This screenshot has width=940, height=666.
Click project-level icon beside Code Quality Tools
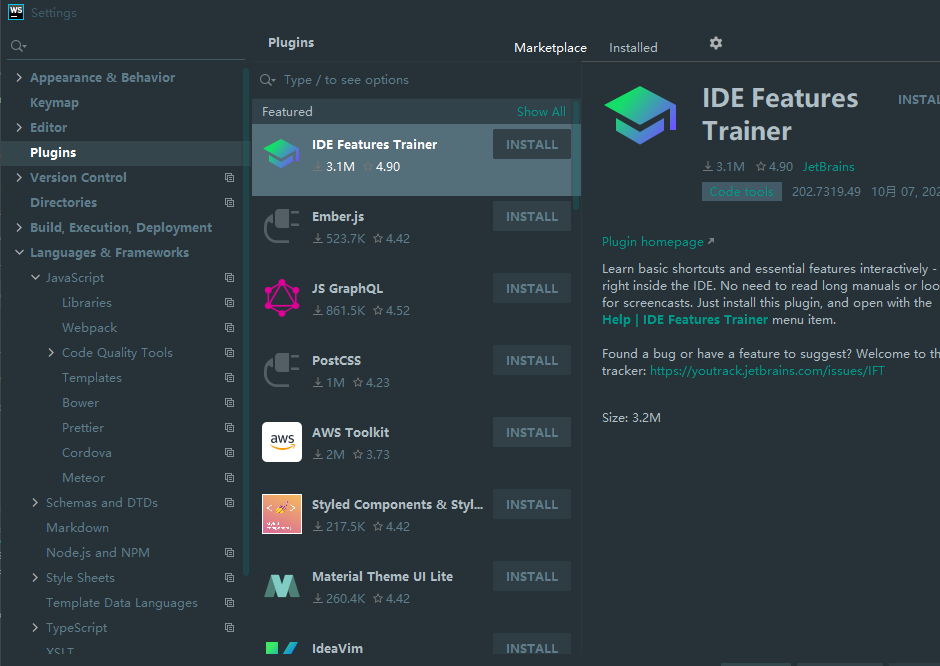(x=230, y=352)
